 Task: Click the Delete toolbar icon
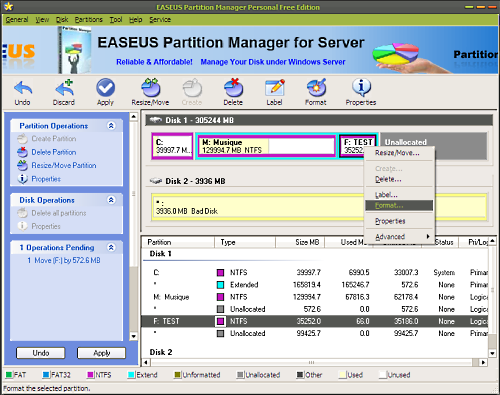coord(233,88)
